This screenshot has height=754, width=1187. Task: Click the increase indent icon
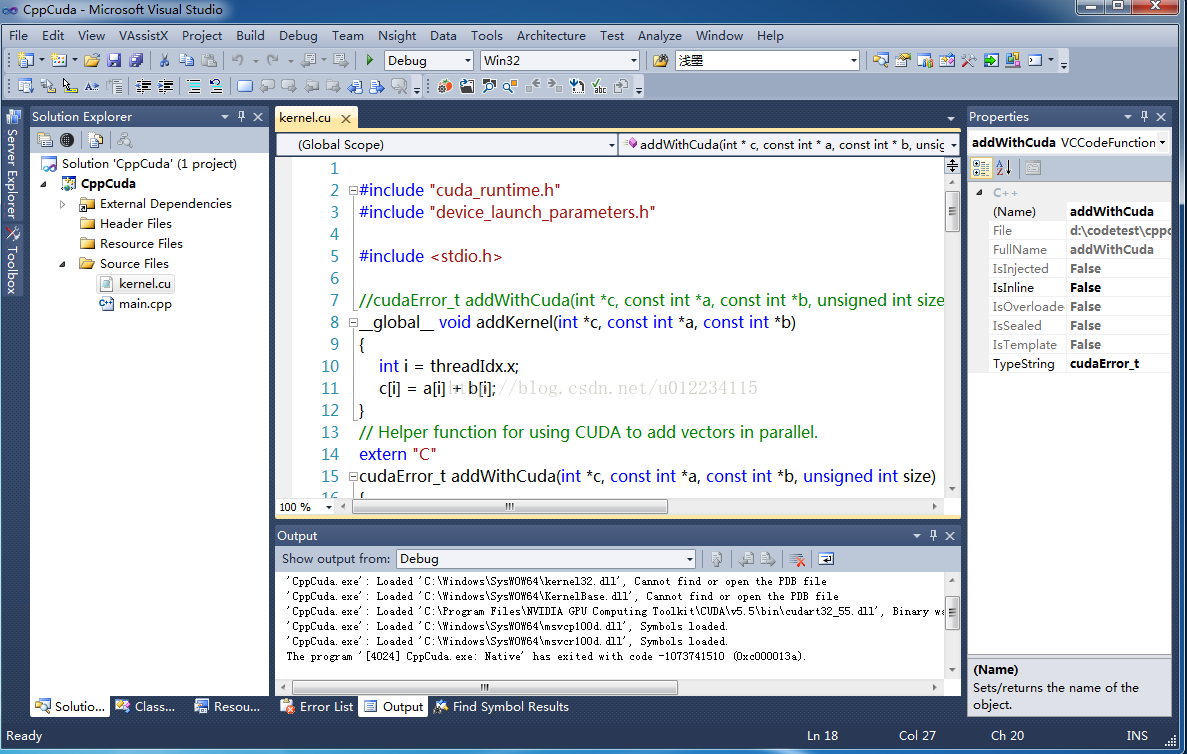[165, 86]
